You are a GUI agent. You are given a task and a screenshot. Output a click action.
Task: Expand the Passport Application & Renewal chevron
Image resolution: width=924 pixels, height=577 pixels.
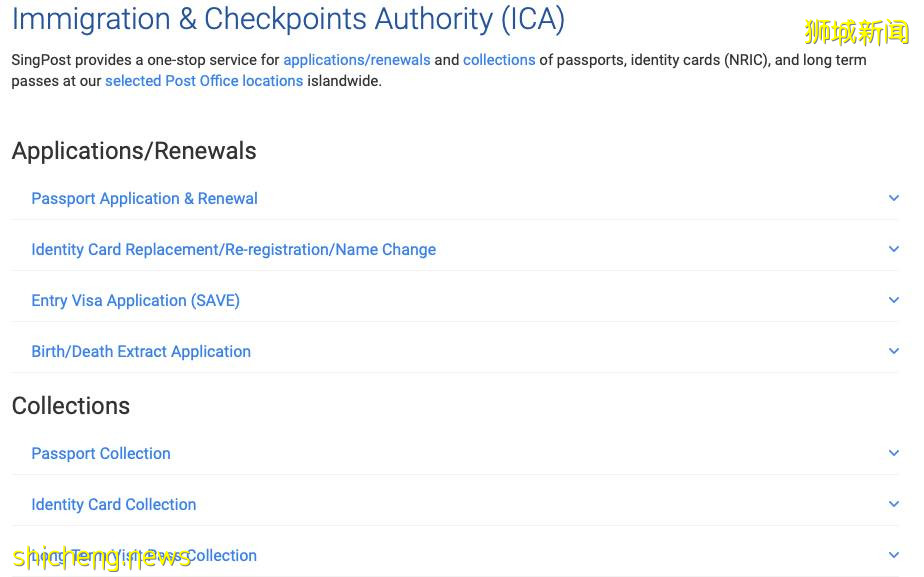(x=893, y=198)
